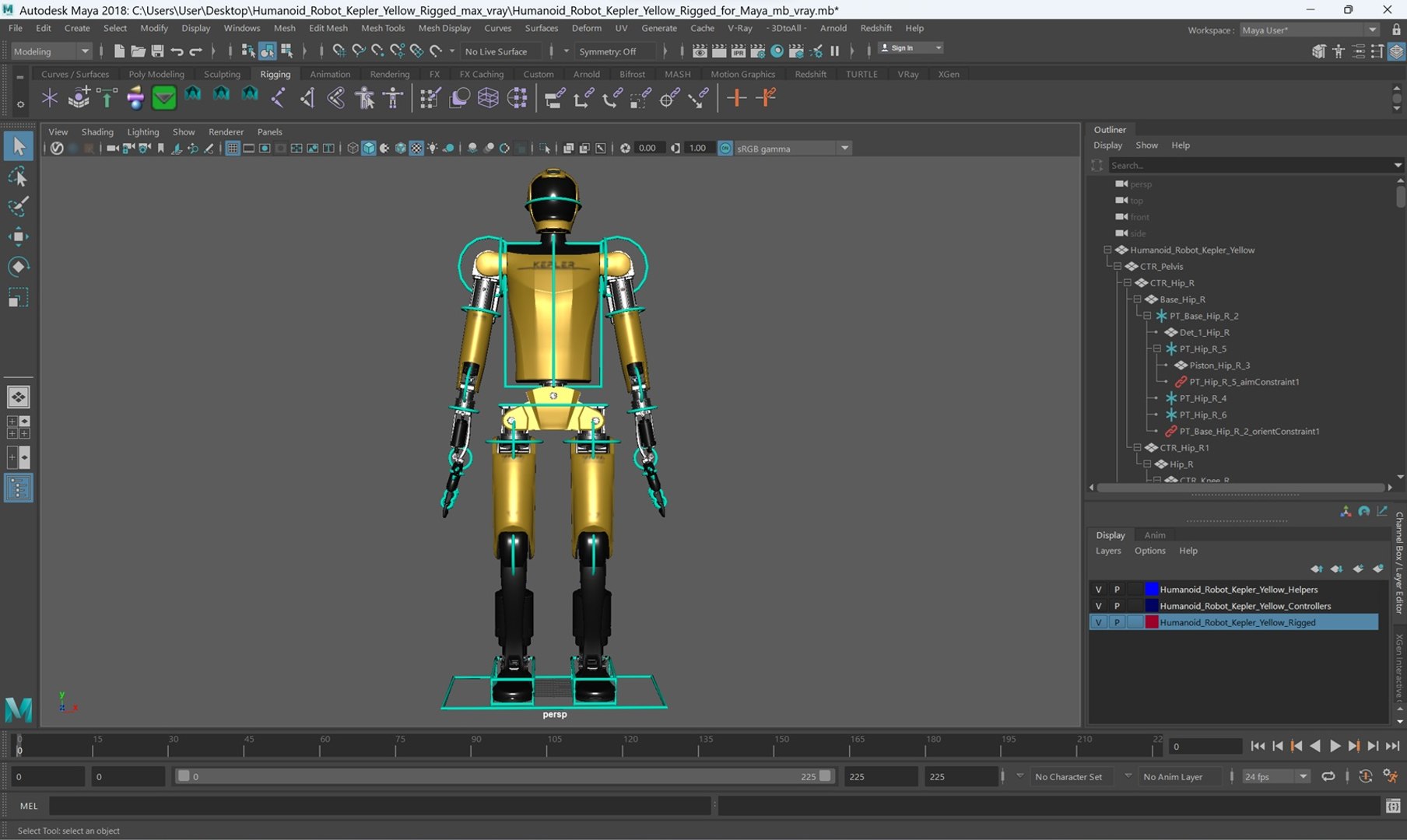Open the Render Settings clapboard icon
Image resolution: width=1407 pixels, height=840 pixels.
757,51
